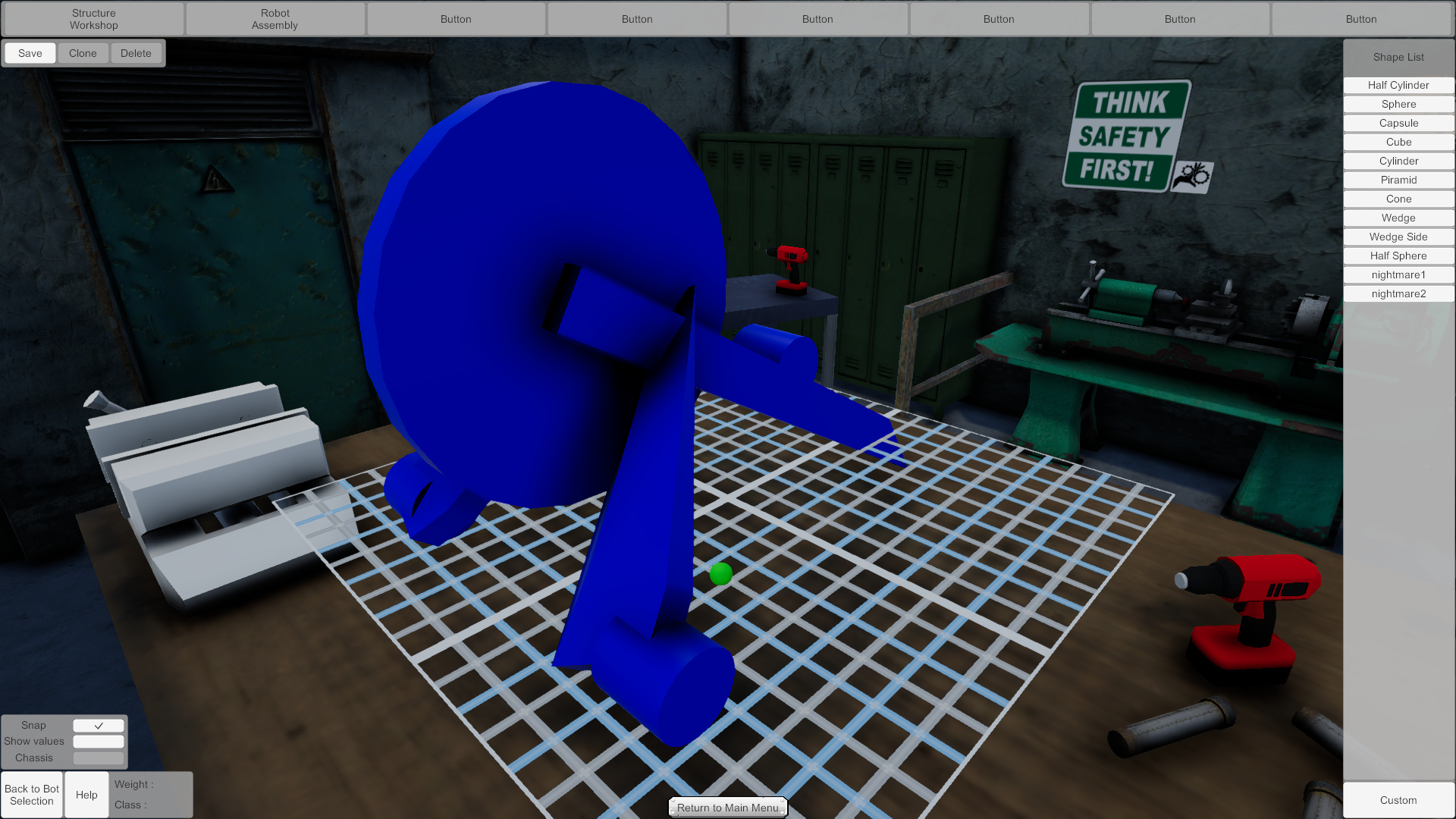The image size is (1456, 819).
Task: Open the Structure Workshop tab
Action: point(94,19)
